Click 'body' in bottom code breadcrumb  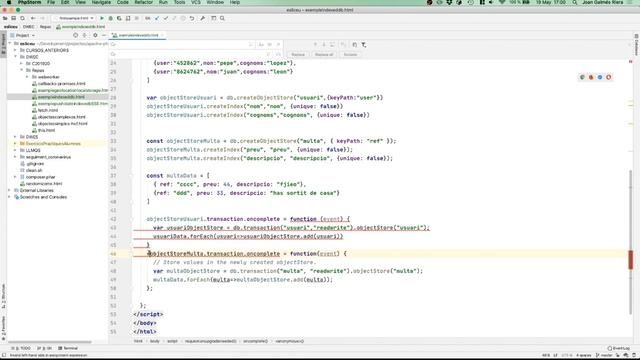(155, 341)
